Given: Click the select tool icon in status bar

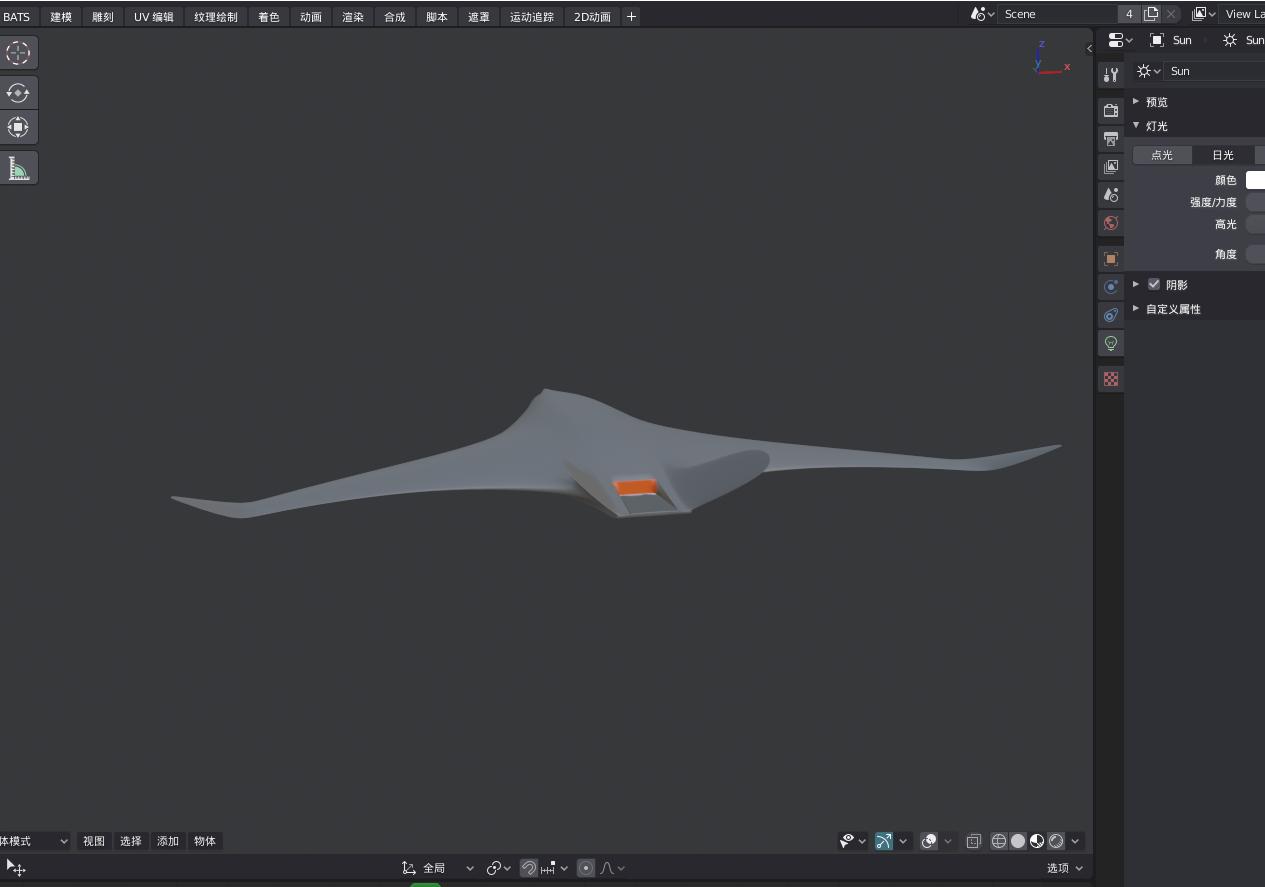Looking at the screenshot, I should [16, 868].
